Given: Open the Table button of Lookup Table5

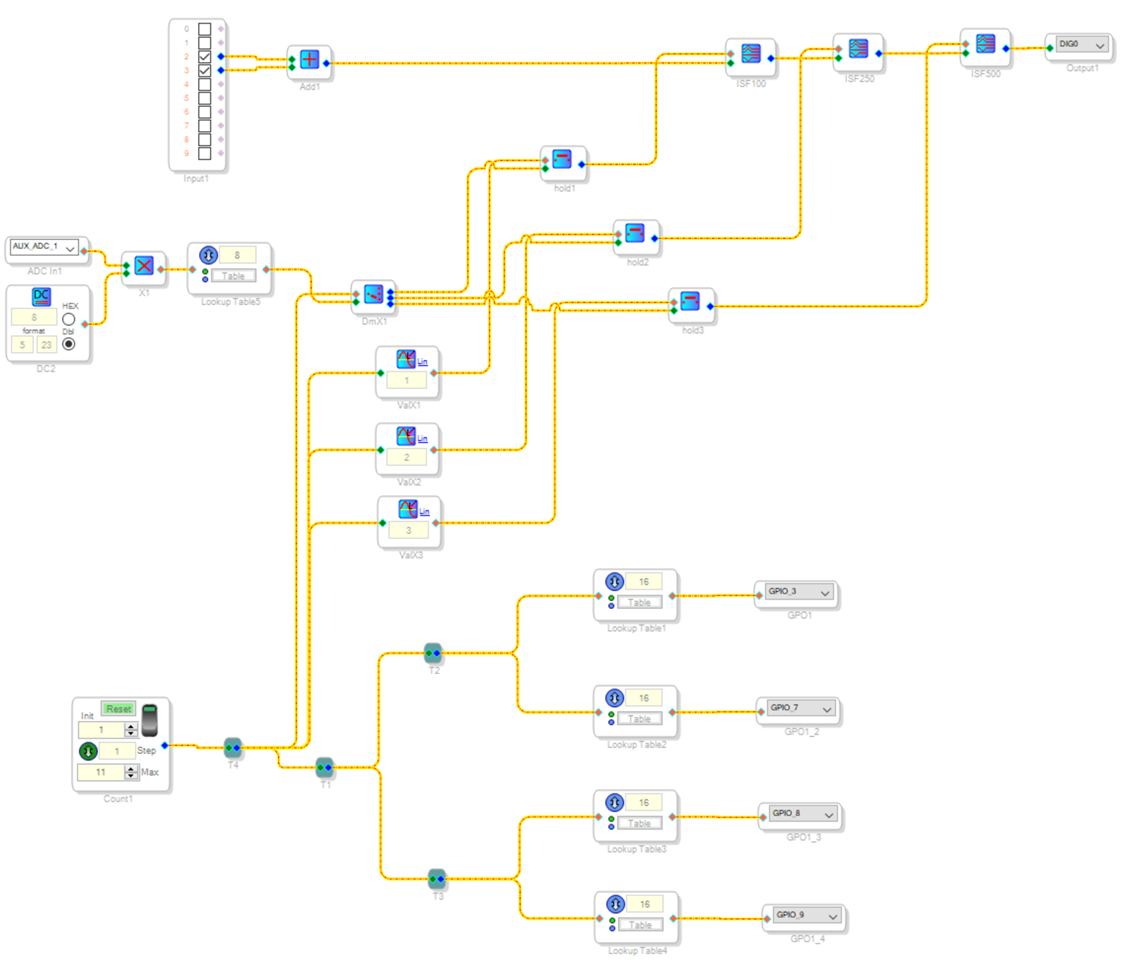Looking at the screenshot, I should [x=233, y=276].
